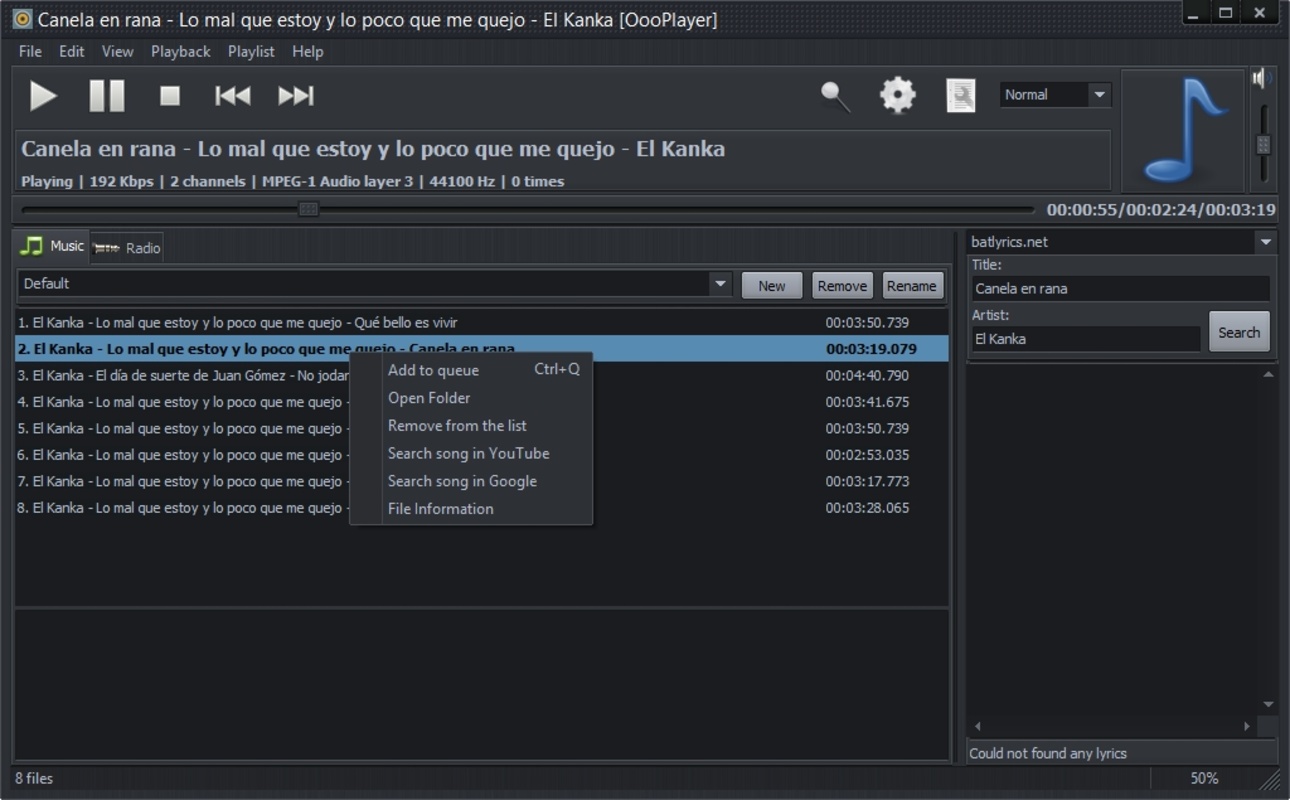Open the Playback menu

pos(181,51)
